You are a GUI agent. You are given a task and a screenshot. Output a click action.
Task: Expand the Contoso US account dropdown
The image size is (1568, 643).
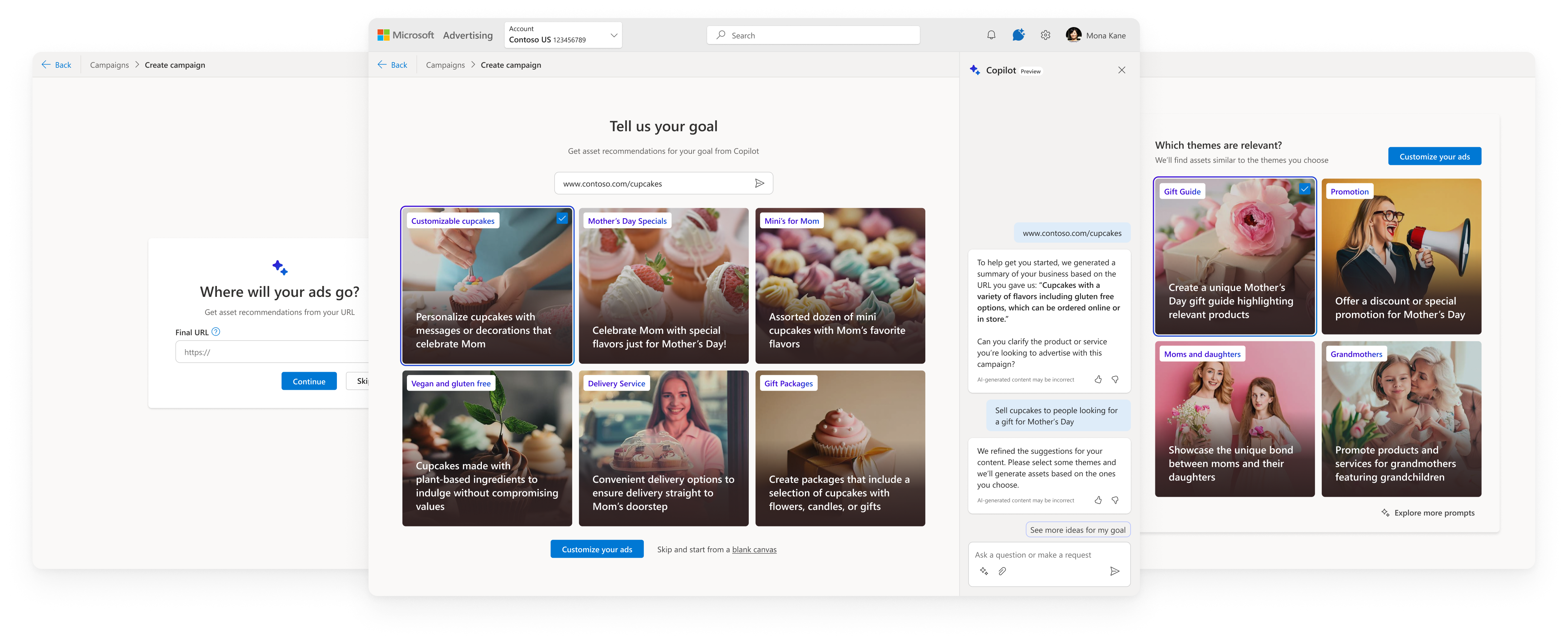point(614,35)
